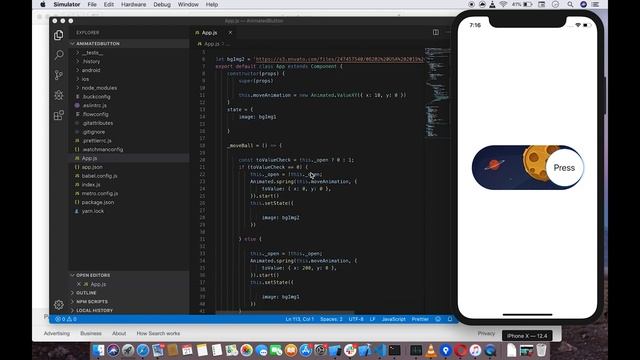Expand the .history folder
640x360 pixels.
click(129, 62)
